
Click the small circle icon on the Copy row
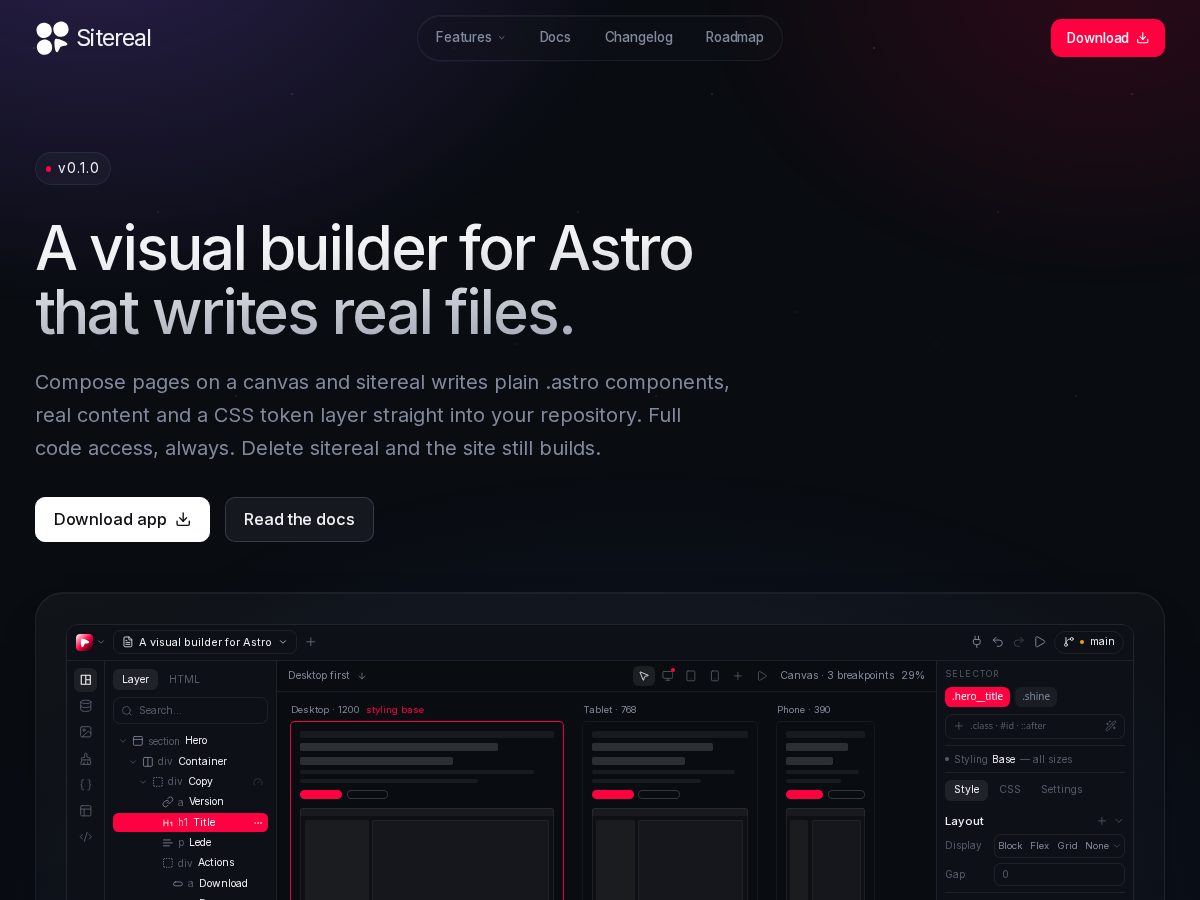(258, 782)
